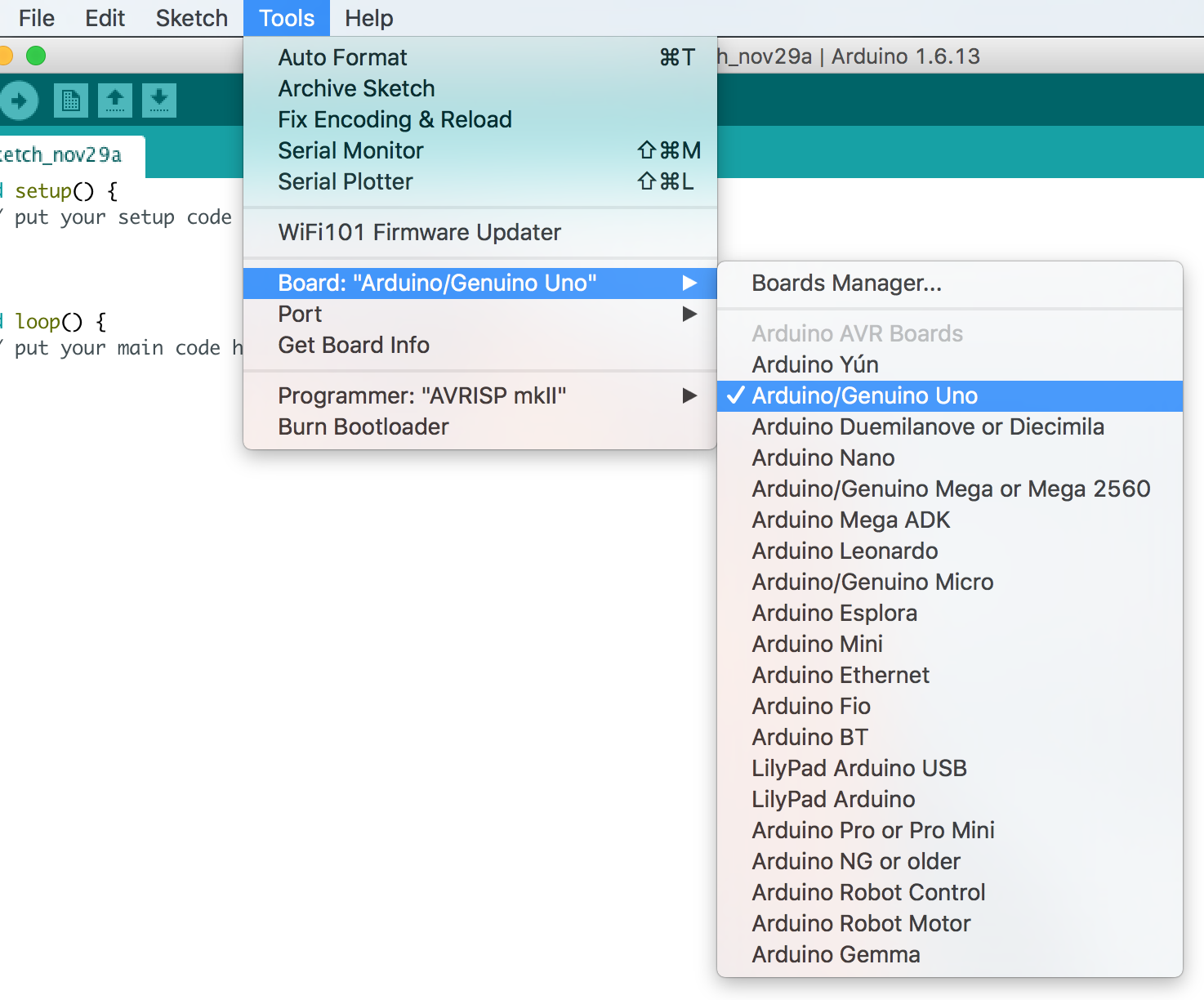Click the Open sketch up-arrow icon
1204x1000 pixels.
point(115,100)
